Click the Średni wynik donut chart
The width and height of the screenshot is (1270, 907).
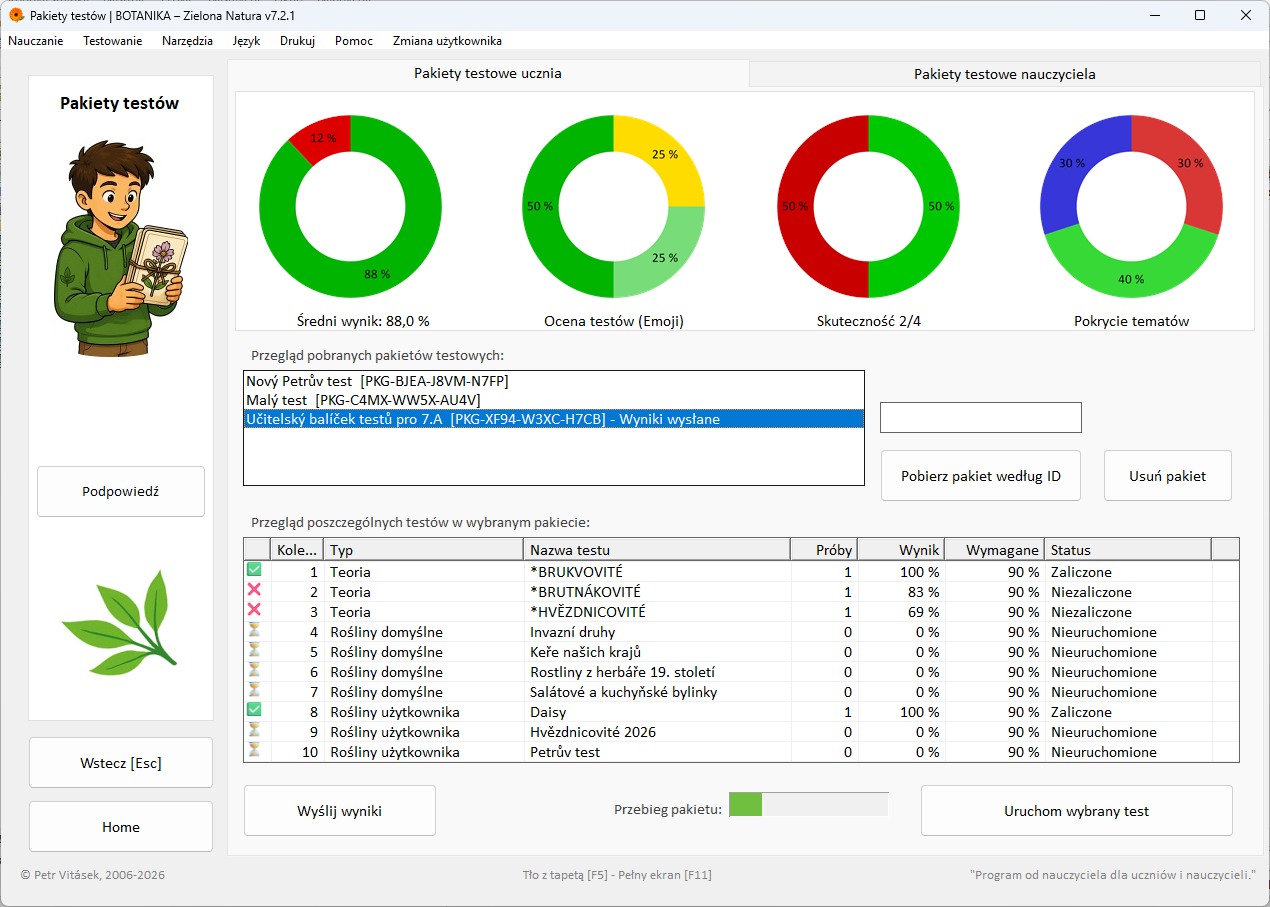(350, 206)
